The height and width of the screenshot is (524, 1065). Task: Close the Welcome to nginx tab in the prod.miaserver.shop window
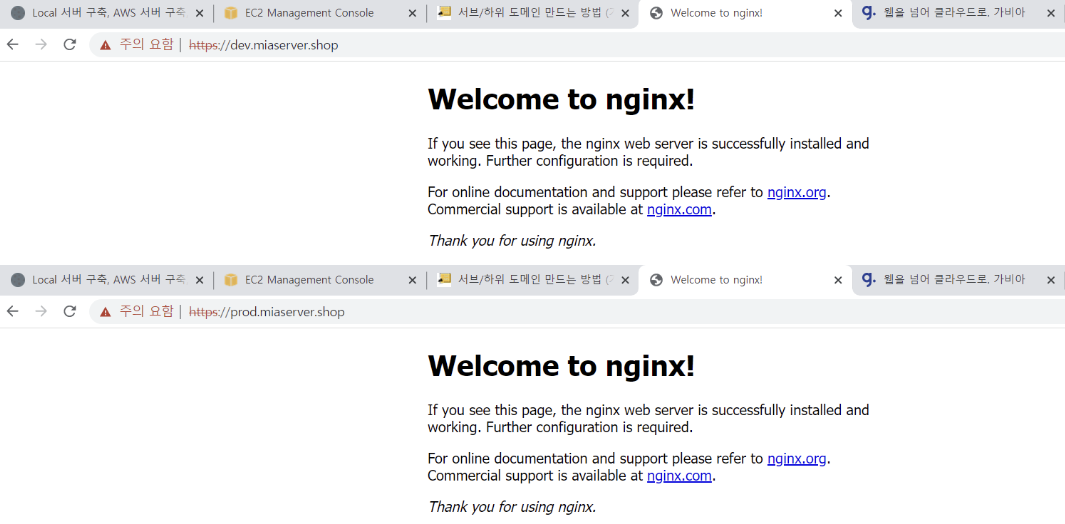pyautogui.click(x=837, y=280)
